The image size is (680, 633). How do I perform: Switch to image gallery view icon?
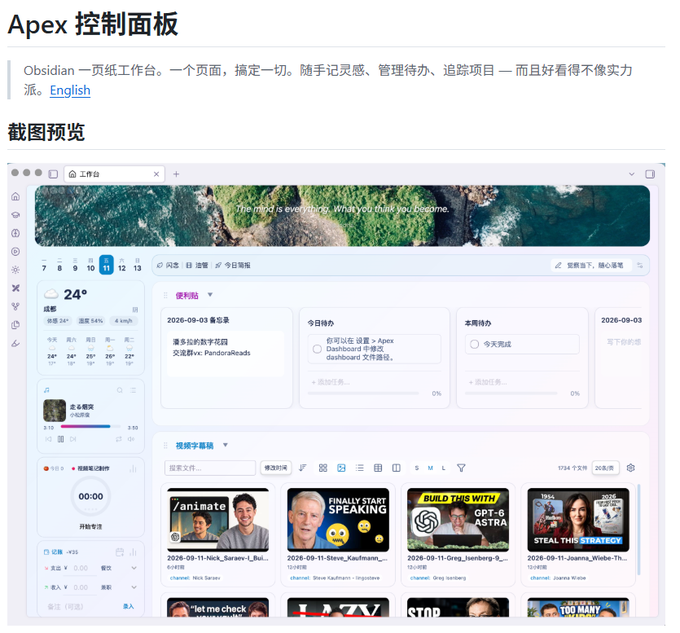[x=341, y=468]
